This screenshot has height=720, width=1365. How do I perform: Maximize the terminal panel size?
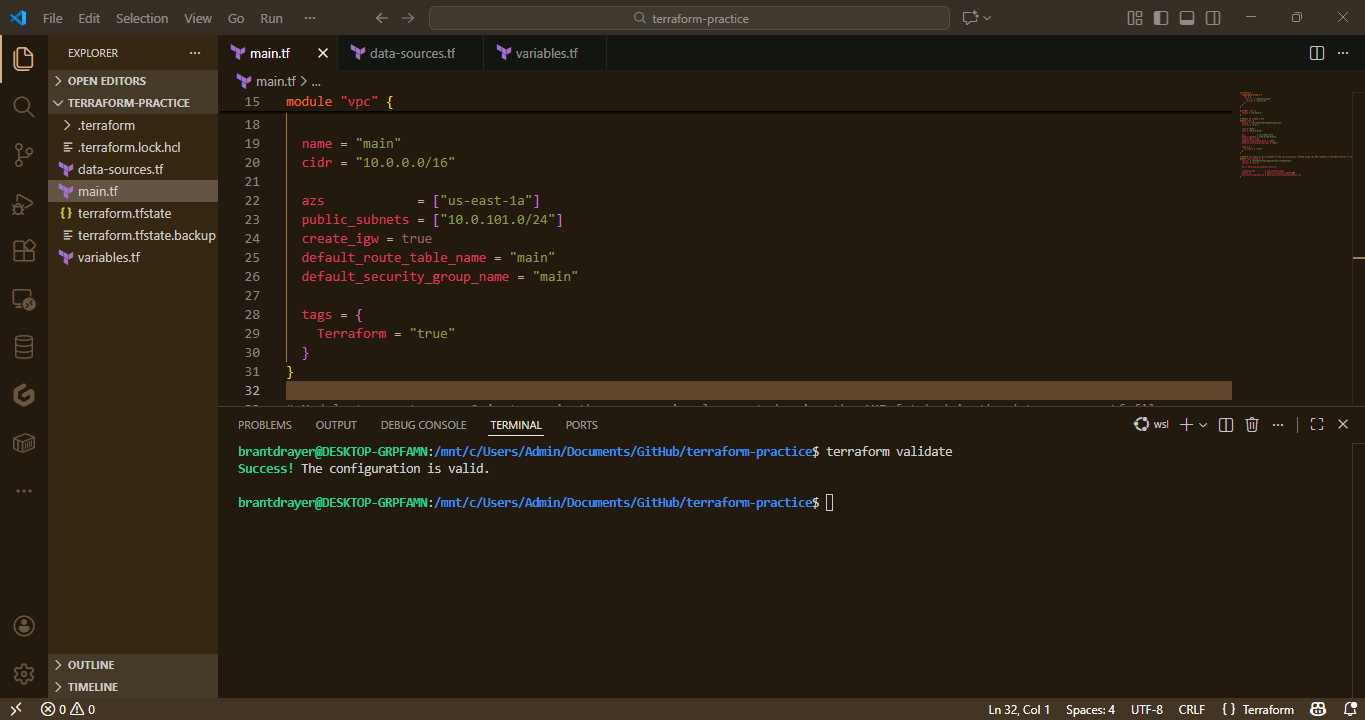coord(1316,424)
